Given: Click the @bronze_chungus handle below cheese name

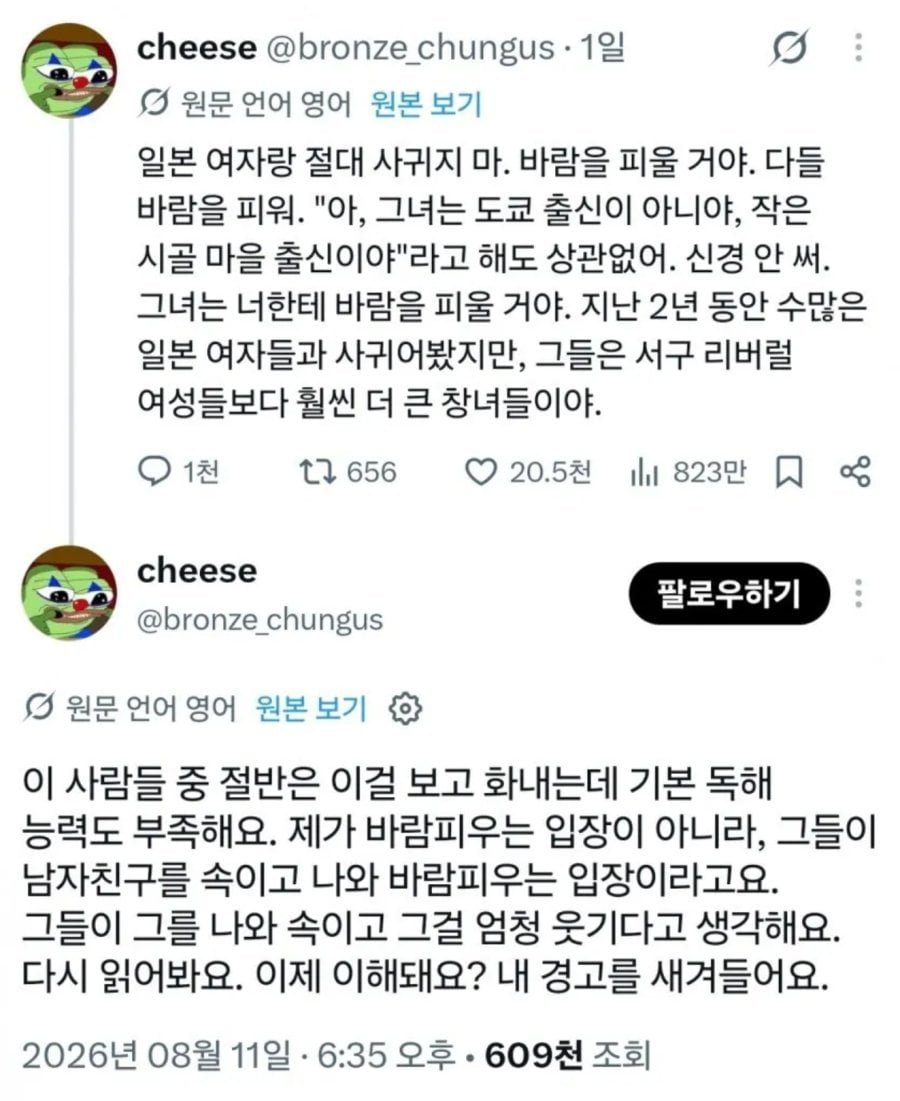Looking at the screenshot, I should click(x=260, y=620).
